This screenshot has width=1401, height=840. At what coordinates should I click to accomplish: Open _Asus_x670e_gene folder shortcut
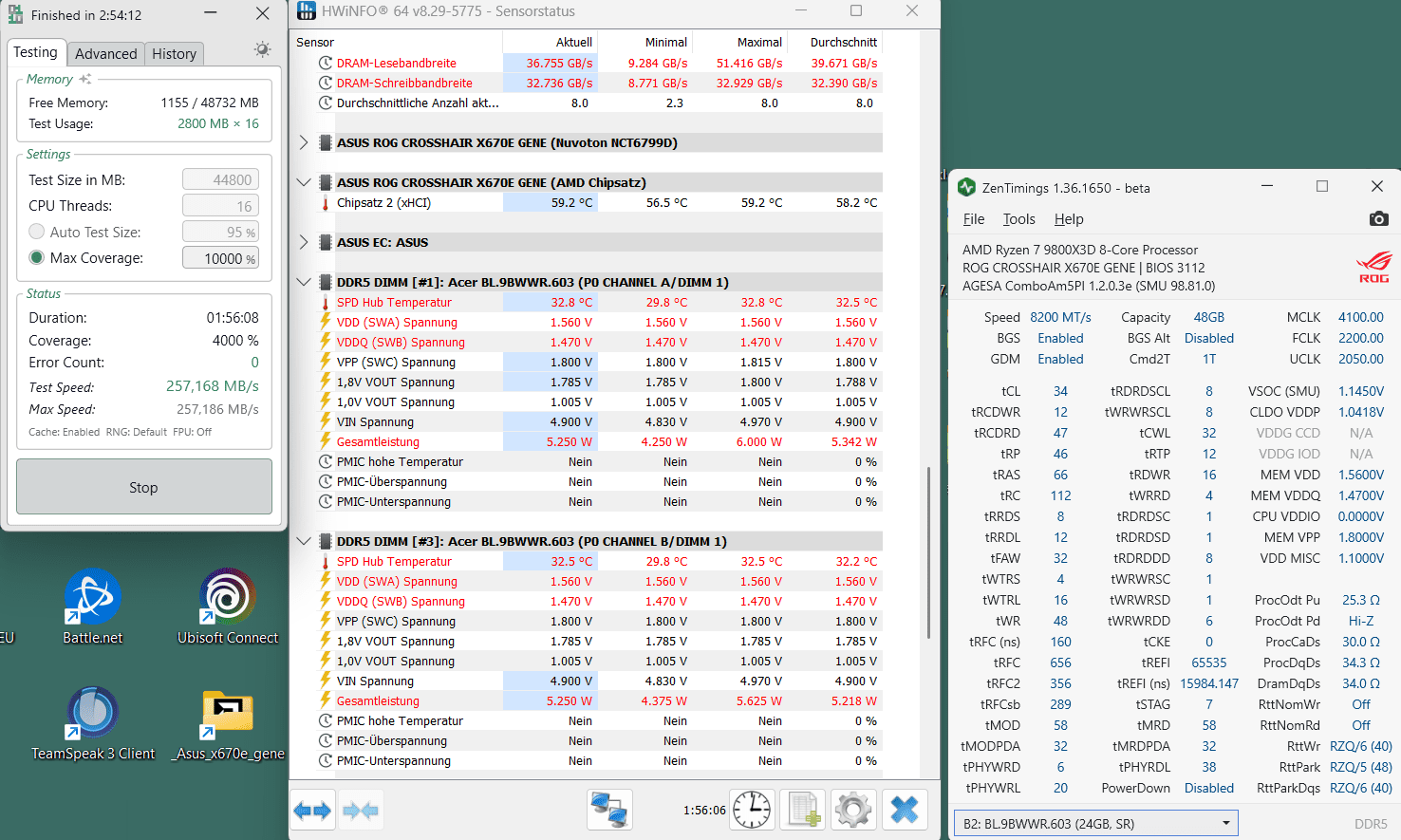point(228,723)
